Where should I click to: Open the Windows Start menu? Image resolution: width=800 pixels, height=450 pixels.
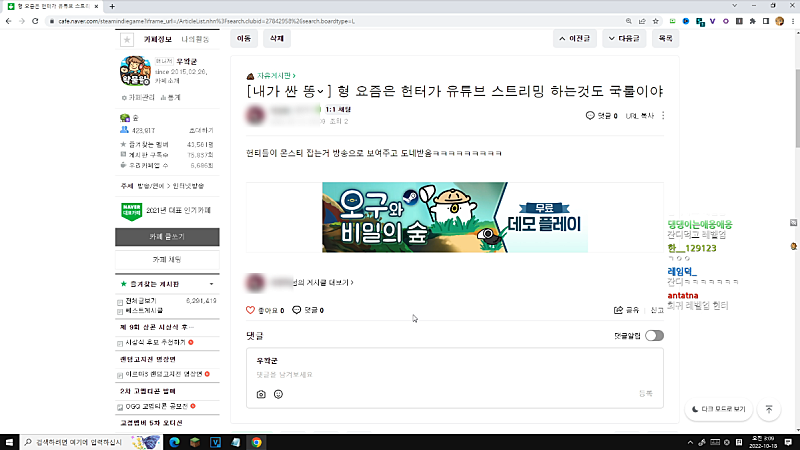(x=9, y=442)
